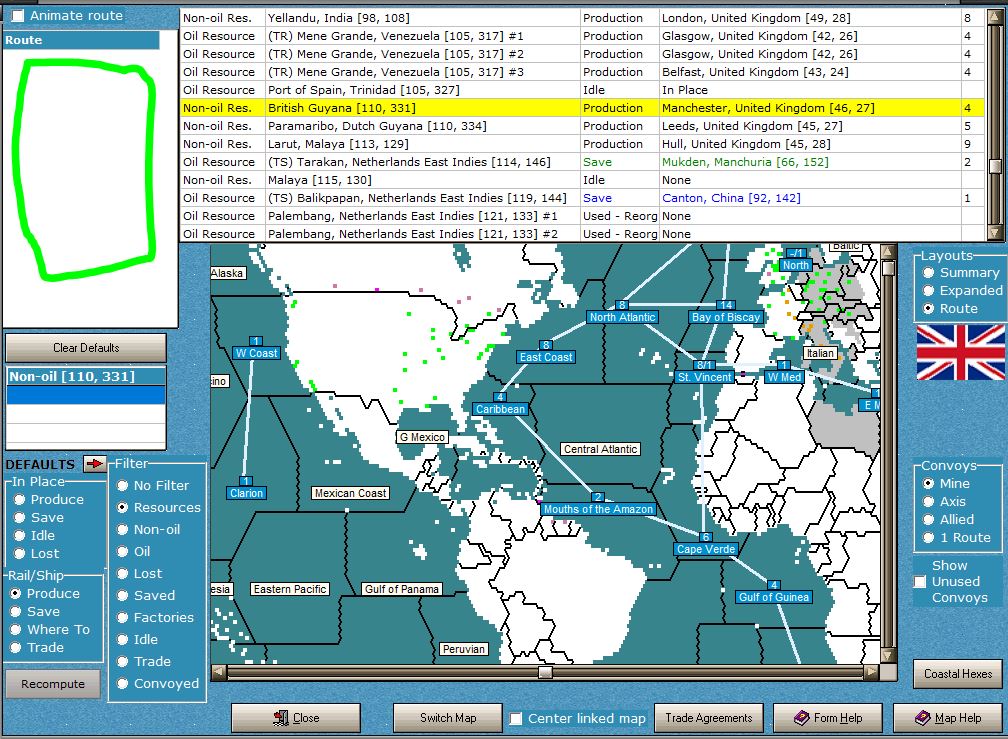Click the map vertical scroll down arrow
The width and height of the screenshot is (1008, 739).
pos(888,655)
